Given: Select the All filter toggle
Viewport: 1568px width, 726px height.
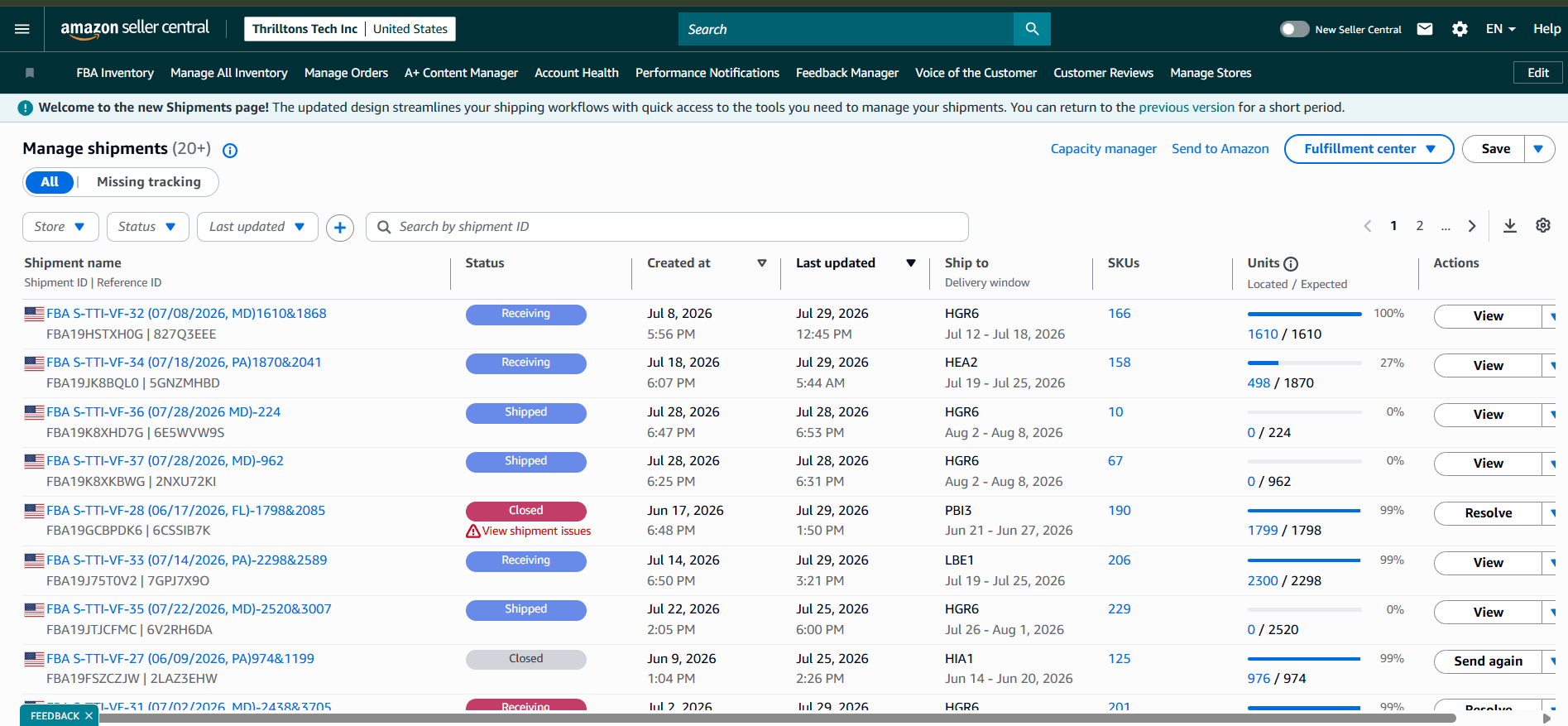Looking at the screenshot, I should coord(50,182).
